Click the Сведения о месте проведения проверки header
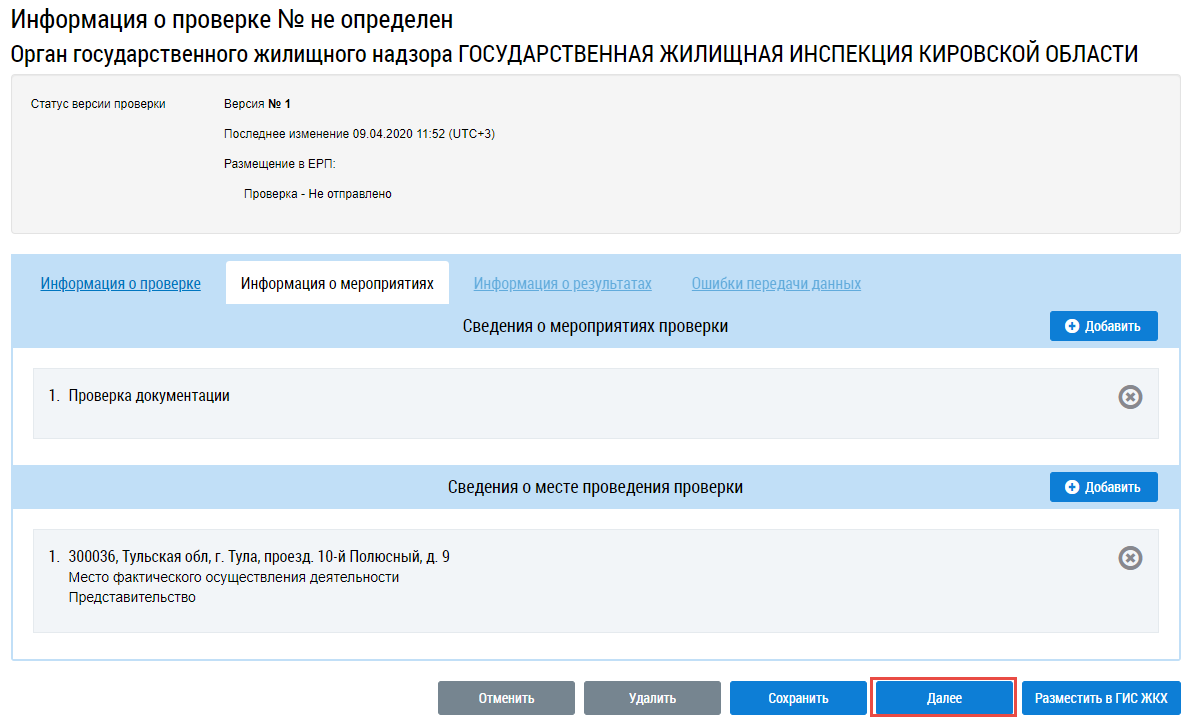1192x717 pixels. coord(595,488)
